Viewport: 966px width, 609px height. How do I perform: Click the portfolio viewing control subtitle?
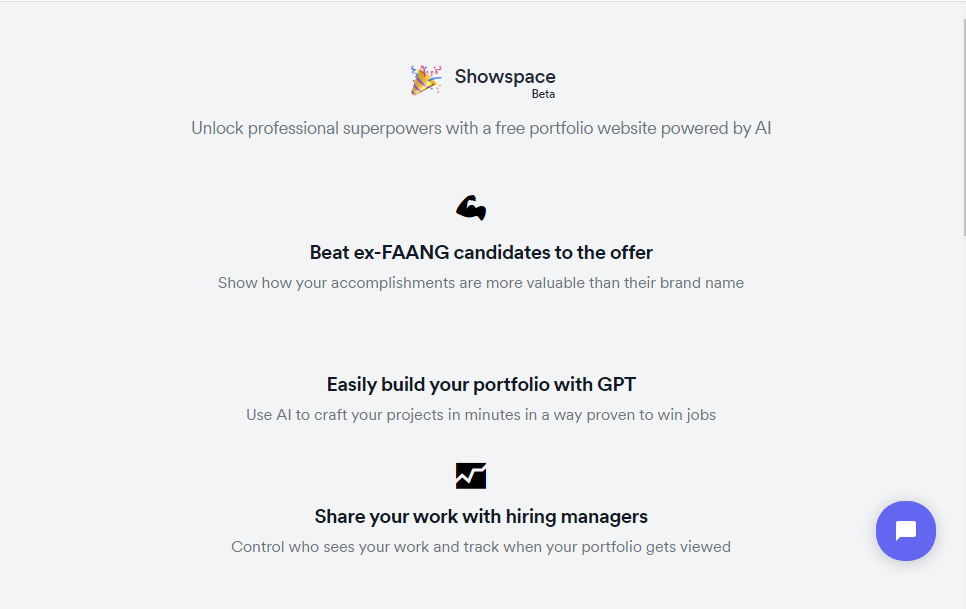click(x=481, y=546)
